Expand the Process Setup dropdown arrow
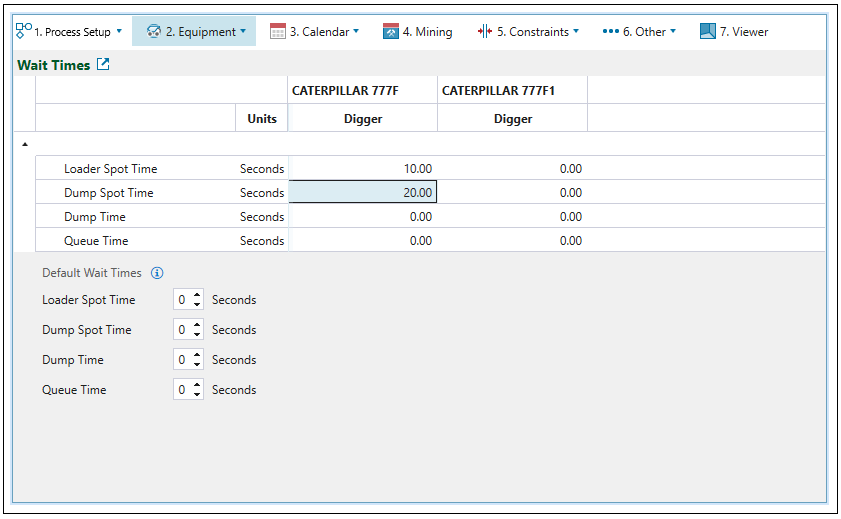This screenshot has width=841, height=519. pyautogui.click(x=119, y=31)
